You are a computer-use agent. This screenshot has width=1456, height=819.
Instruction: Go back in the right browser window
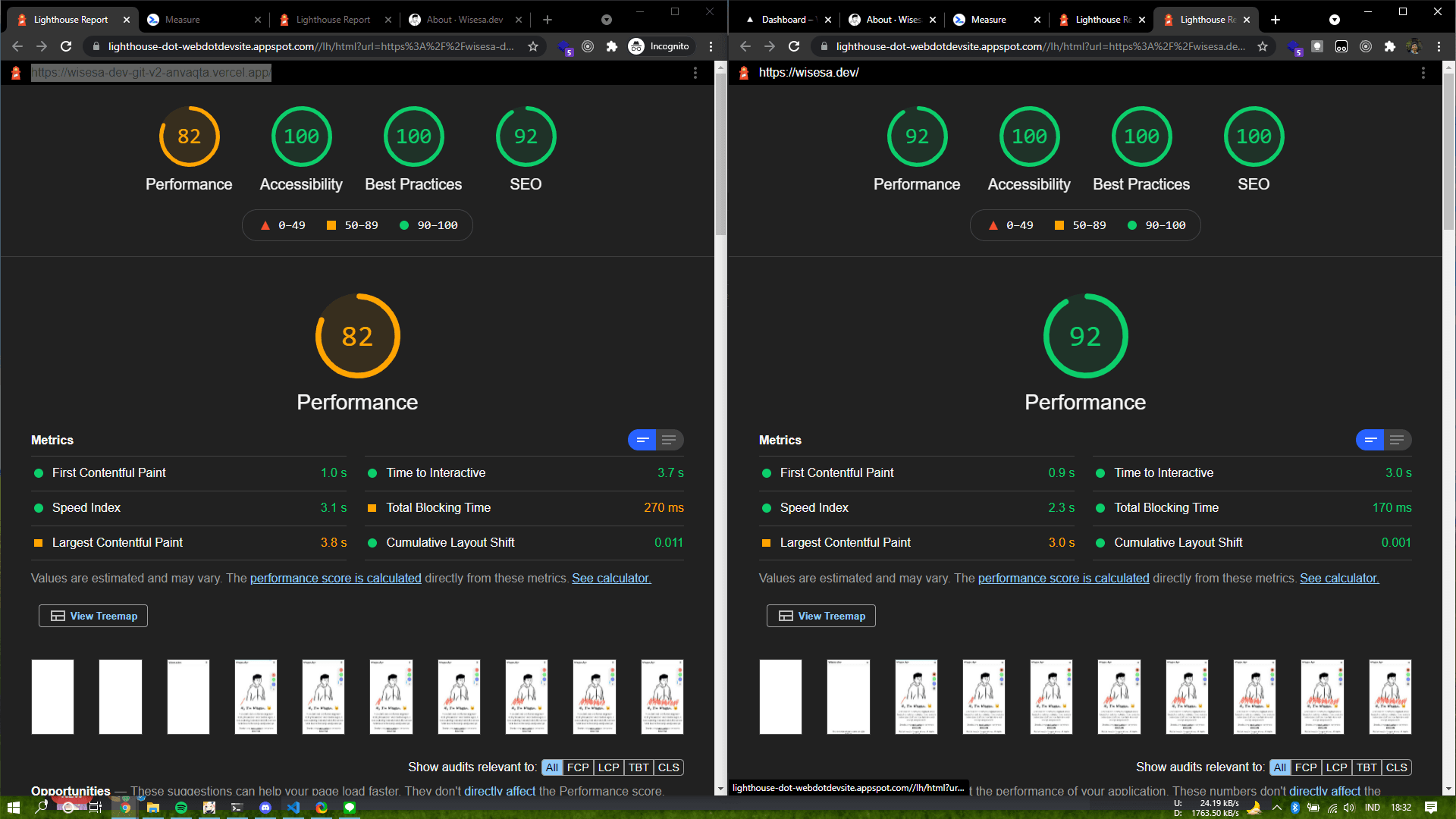click(745, 46)
